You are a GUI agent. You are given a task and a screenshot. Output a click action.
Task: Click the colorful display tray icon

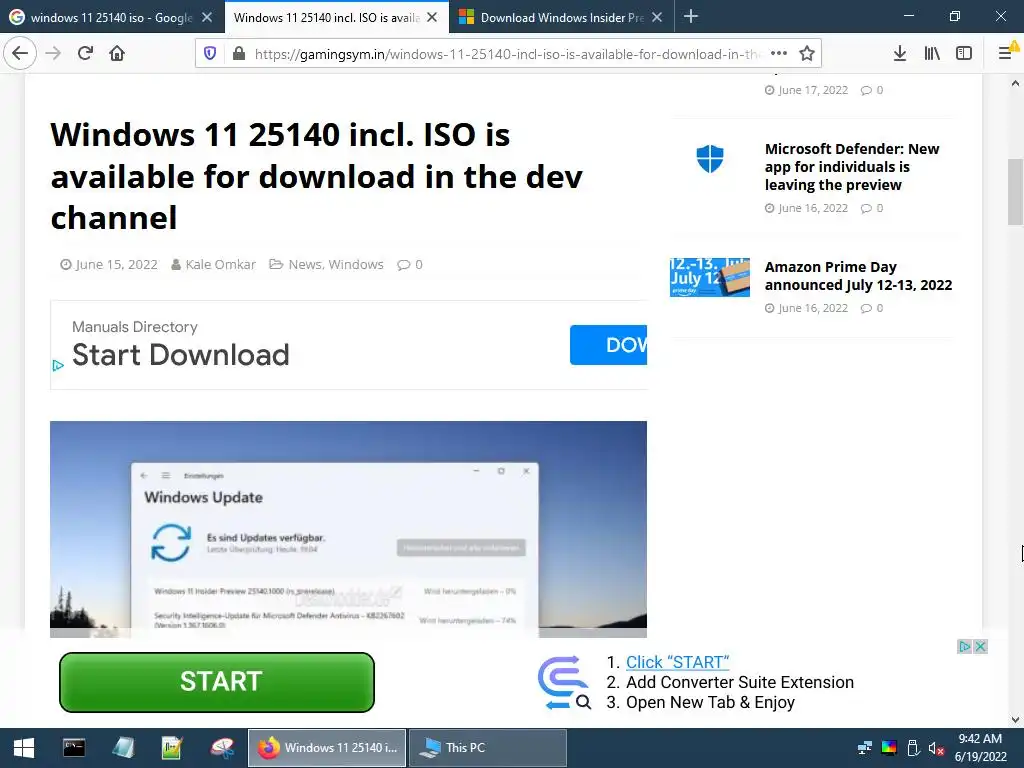pyautogui.click(x=889, y=748)
